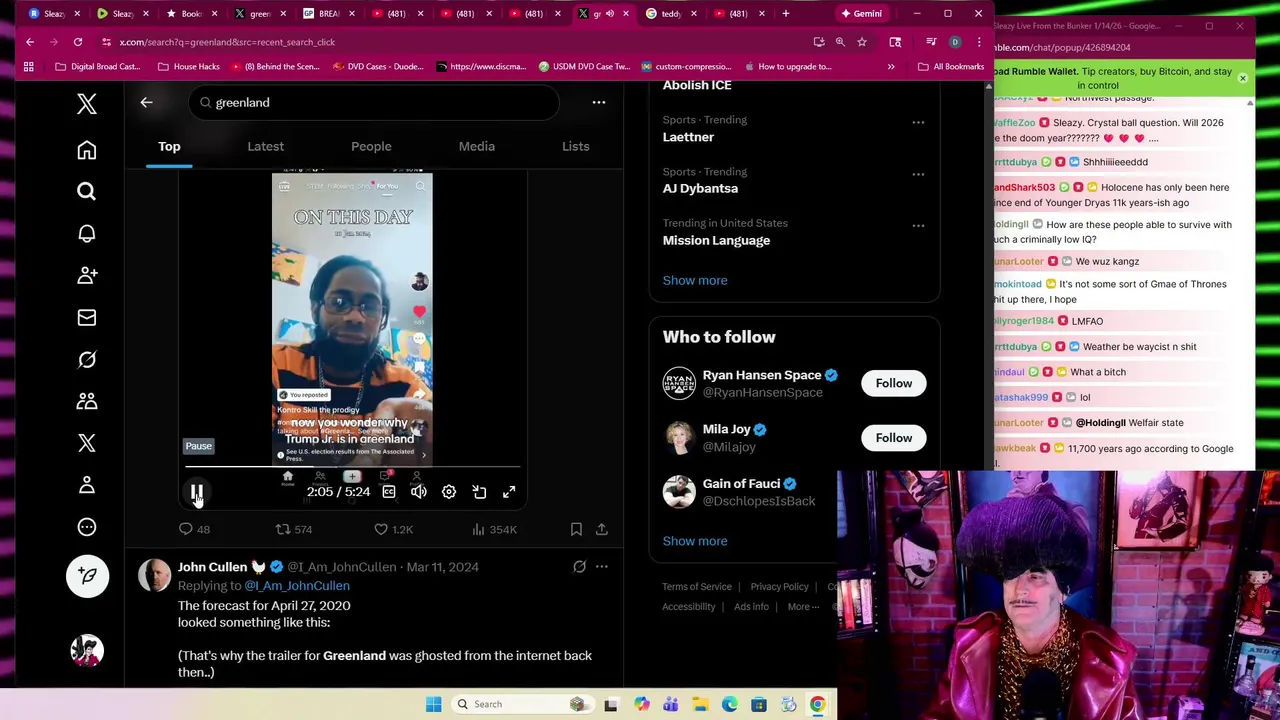Expand All Bookmarks folder
The height and width of the screenshot is (720, 1280).
(951, 66)
